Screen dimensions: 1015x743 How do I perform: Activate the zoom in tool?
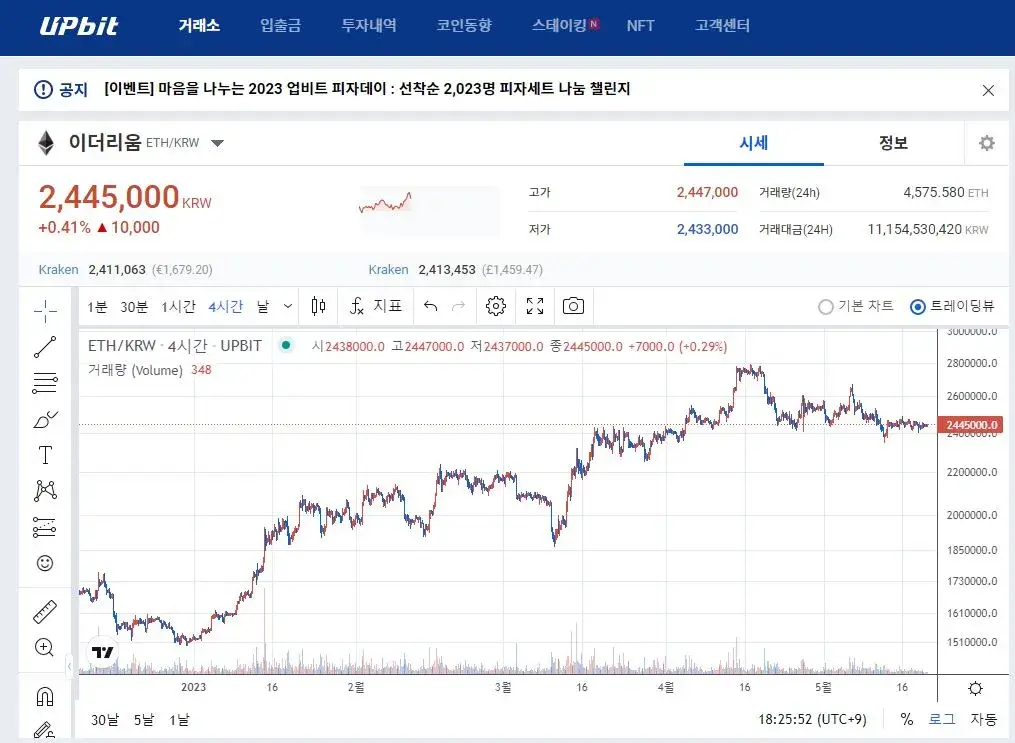click(45, 647)
